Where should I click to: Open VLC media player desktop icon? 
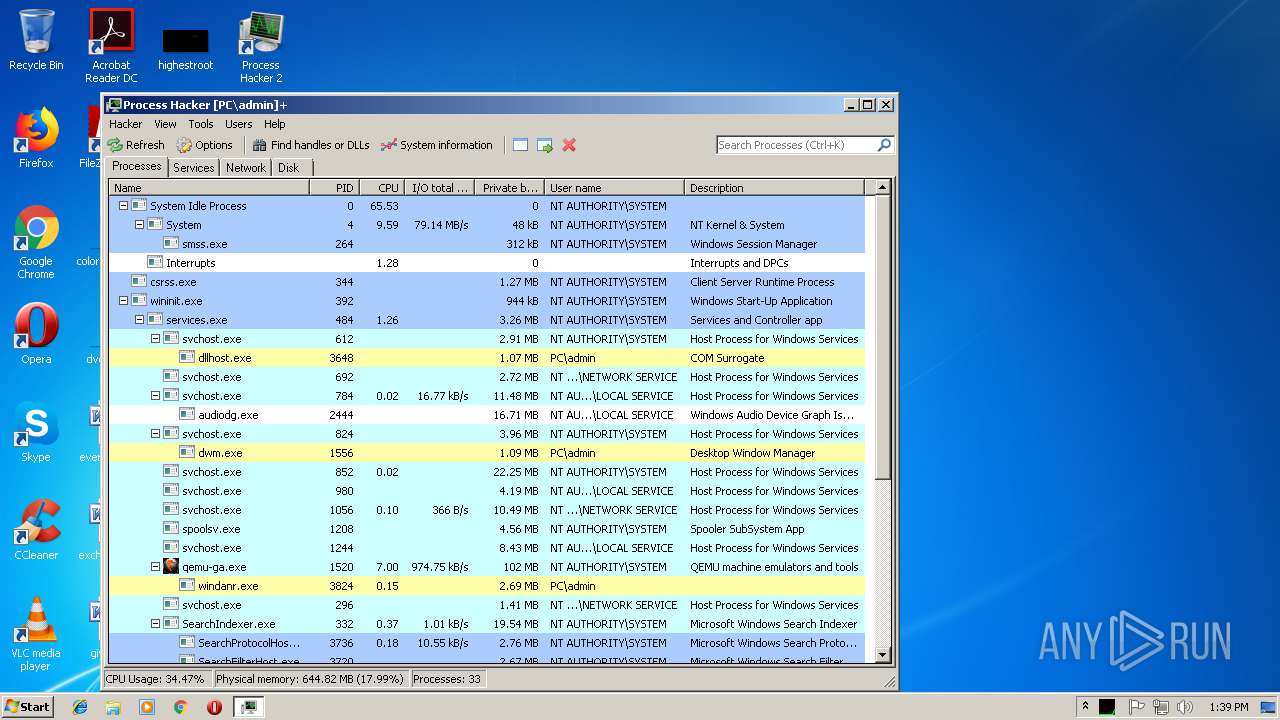coord(36,634)
